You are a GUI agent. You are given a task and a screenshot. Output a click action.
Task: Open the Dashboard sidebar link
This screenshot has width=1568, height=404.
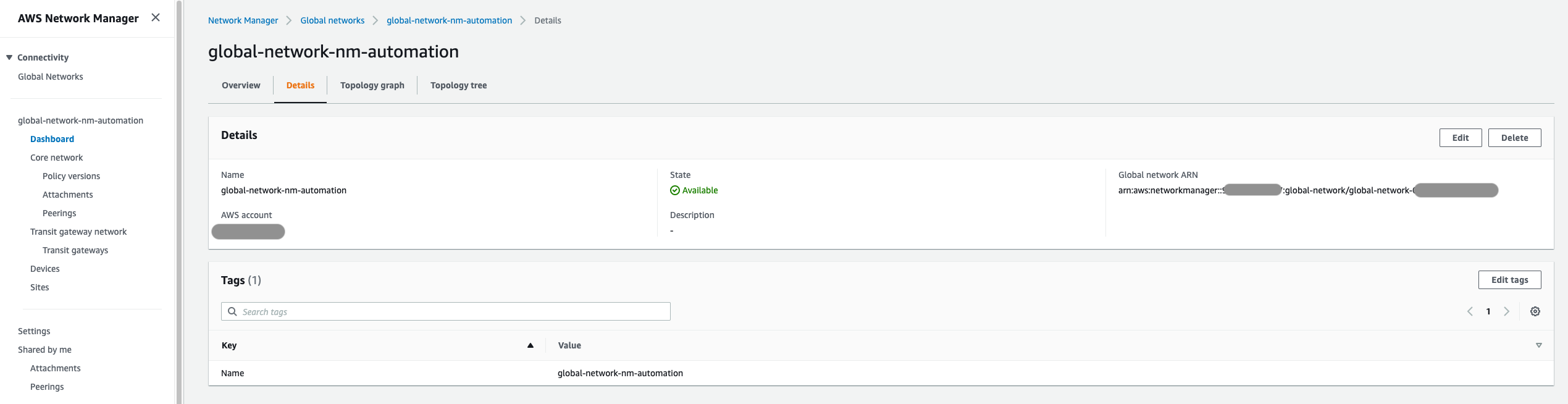[x=52, y=139]
